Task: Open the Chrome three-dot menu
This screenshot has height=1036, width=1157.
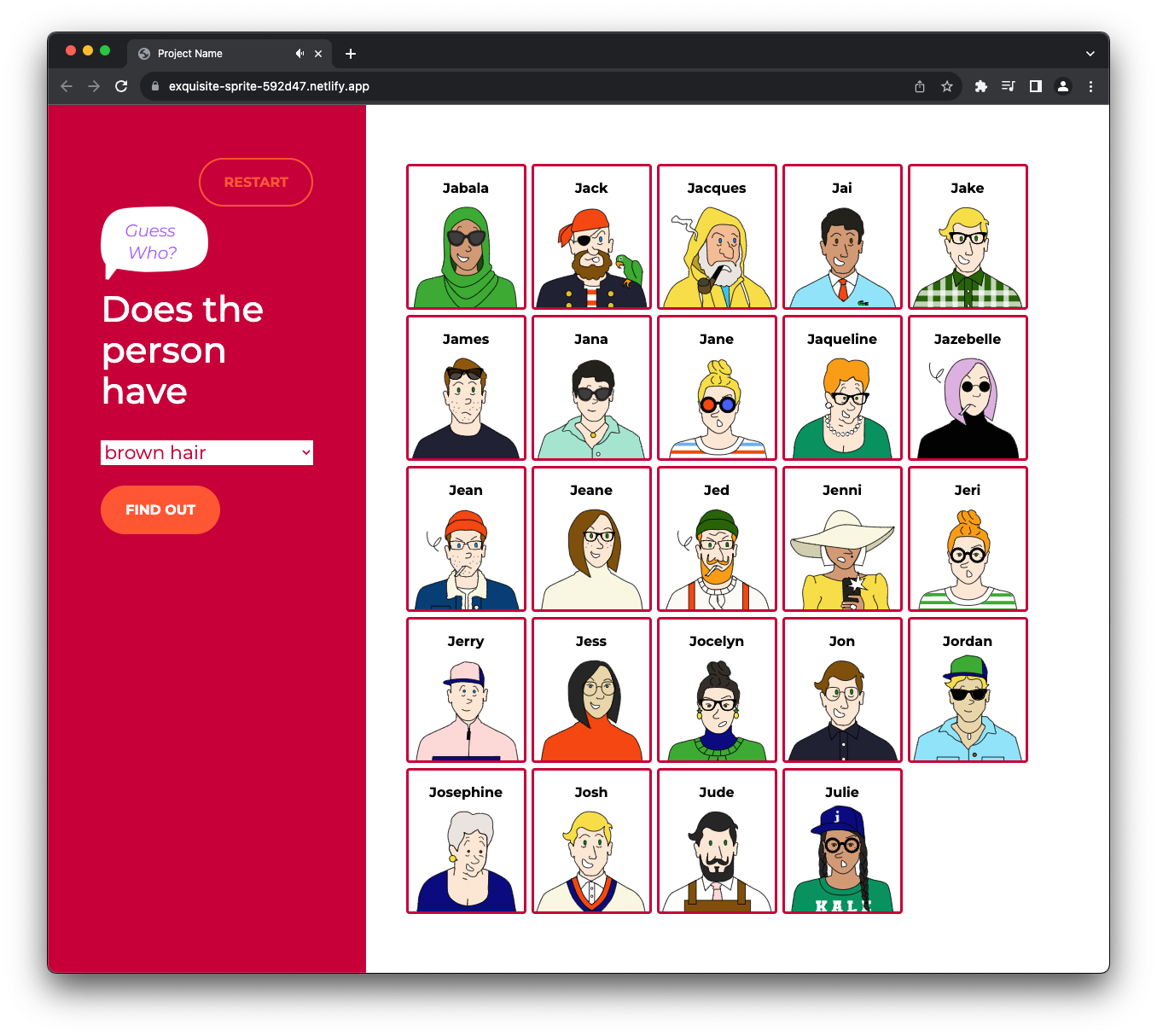Action: coord(1090,86)
